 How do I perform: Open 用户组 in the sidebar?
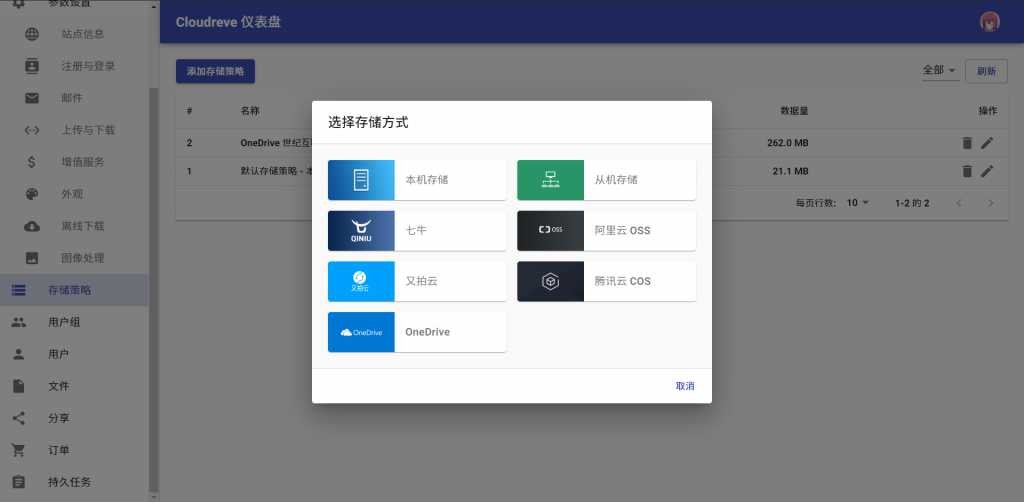[64, 322]
